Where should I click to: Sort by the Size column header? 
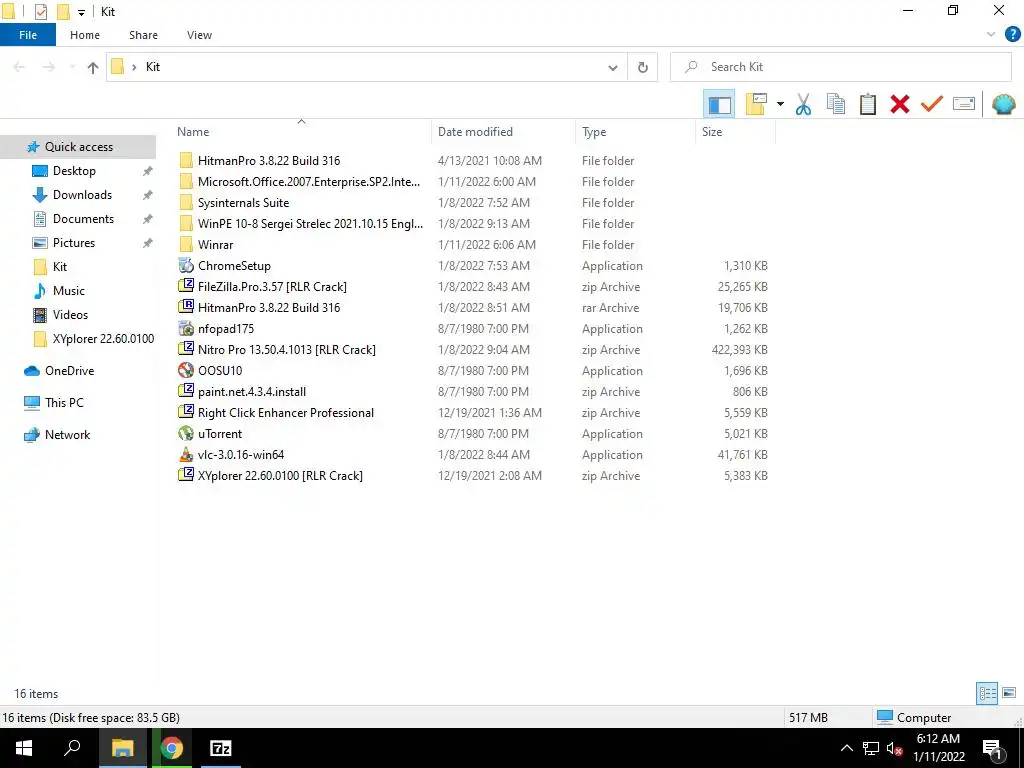(736, 132)
